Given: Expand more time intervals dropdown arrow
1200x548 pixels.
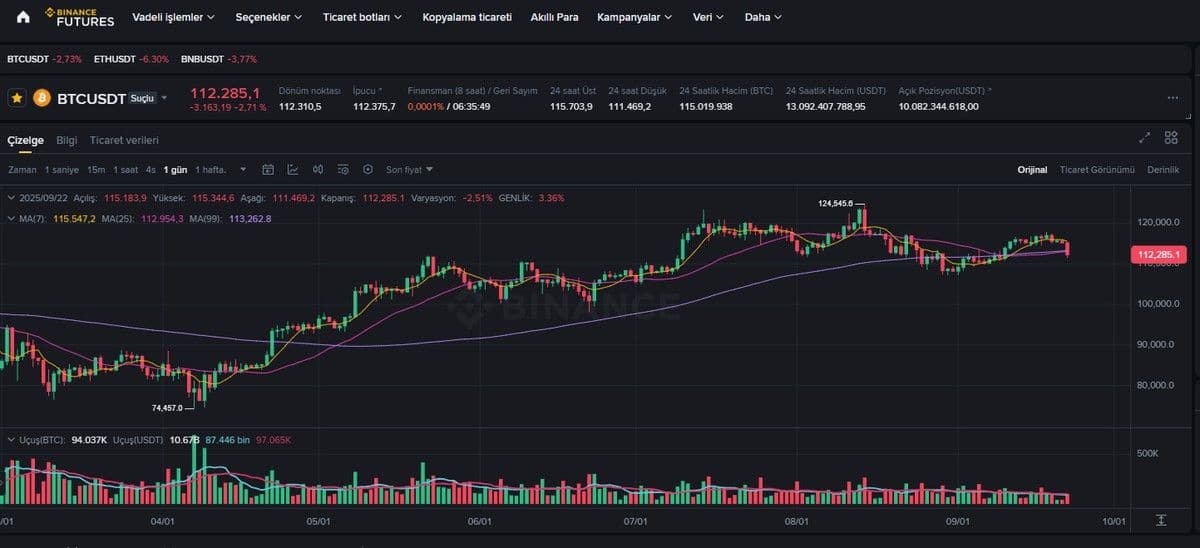Looking at the screenshot, I should tap(243, 170).
